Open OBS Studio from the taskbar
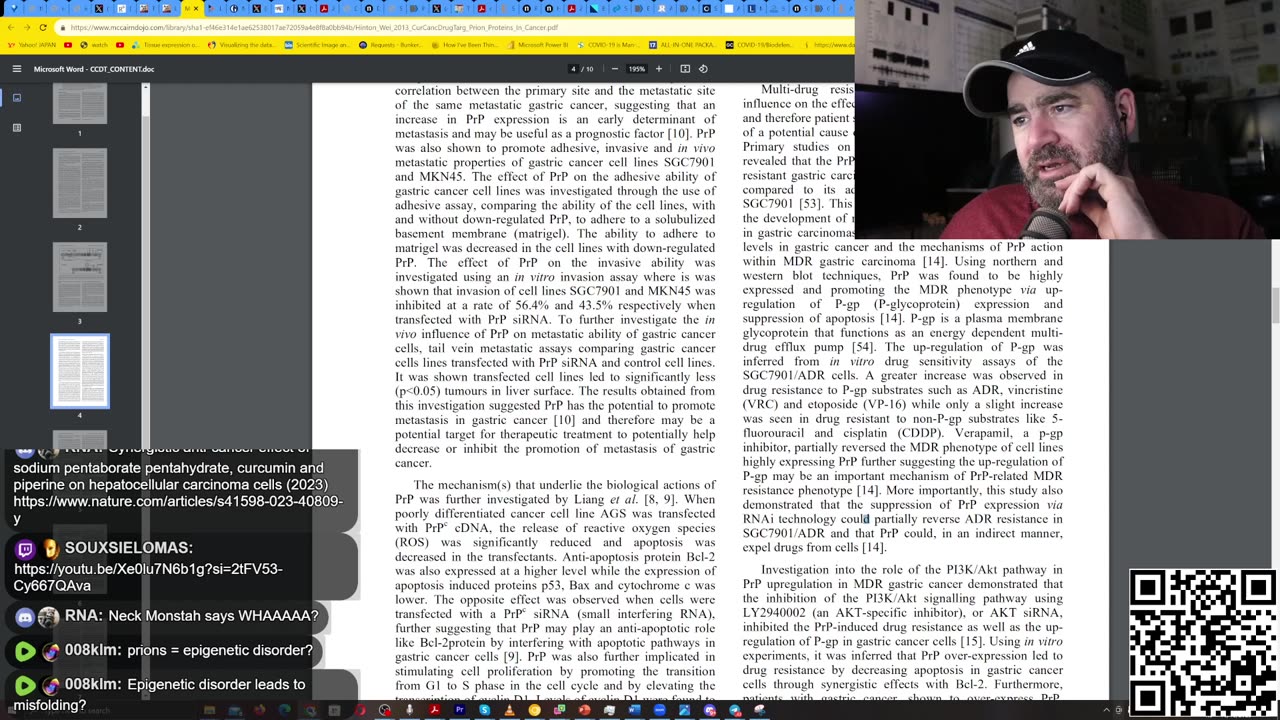 tap(384, 710)
